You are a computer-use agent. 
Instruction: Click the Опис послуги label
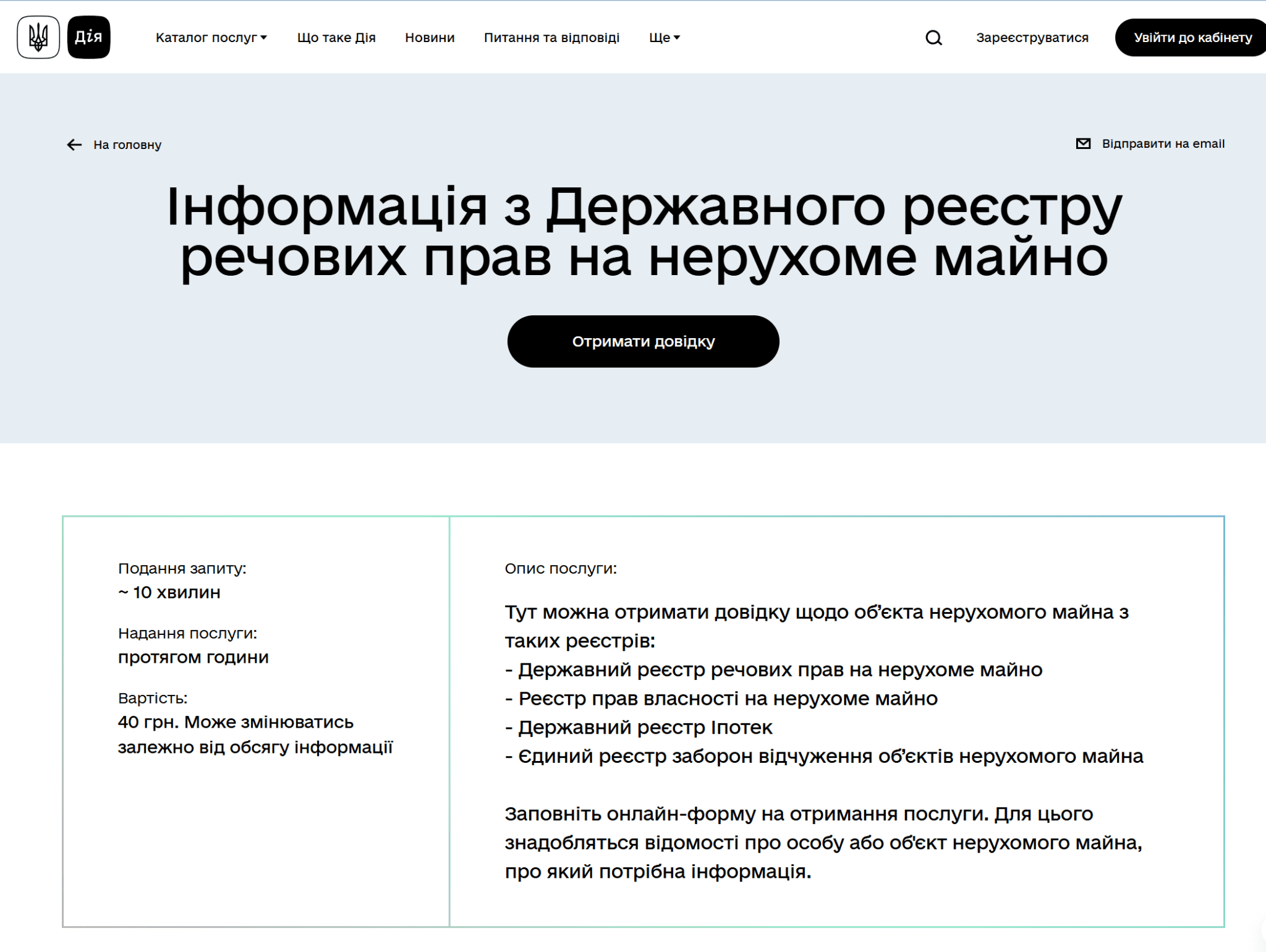pyautogui.click(x=560, y=568)
